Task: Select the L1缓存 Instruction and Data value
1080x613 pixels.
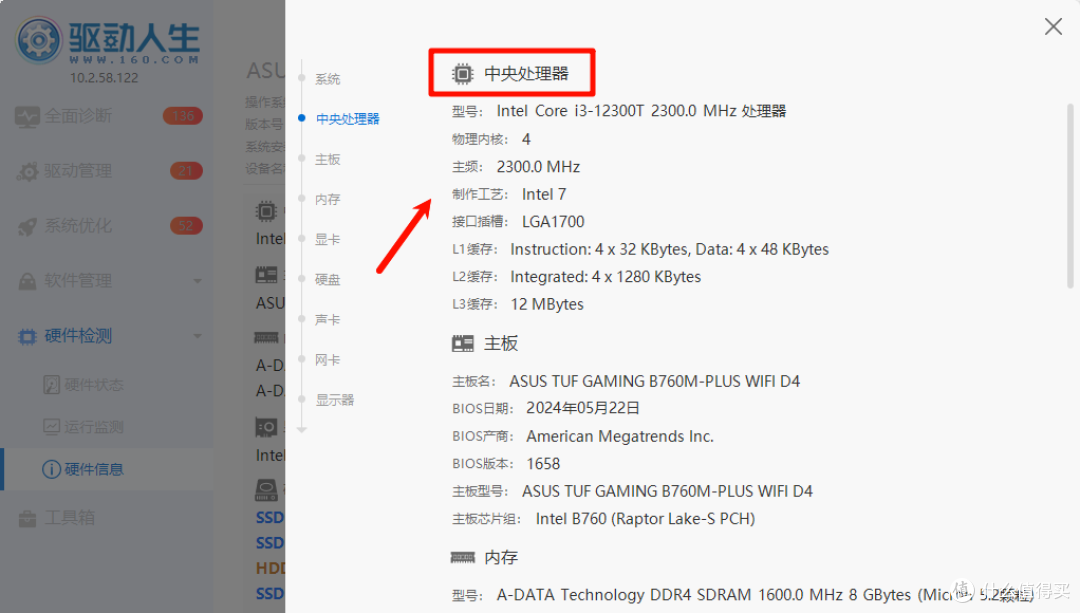Action: click(x=669, y=249)
